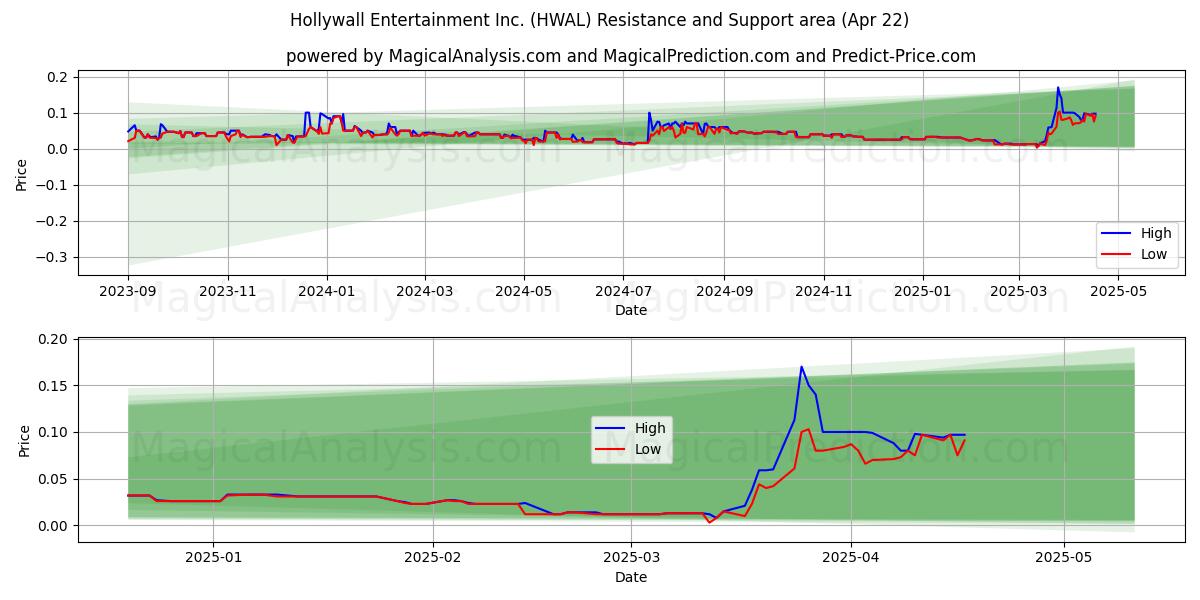1200x600 pixels.
Task: Click the '0.2' y-axis tick in top chart
Action: (x=56, y=77)
